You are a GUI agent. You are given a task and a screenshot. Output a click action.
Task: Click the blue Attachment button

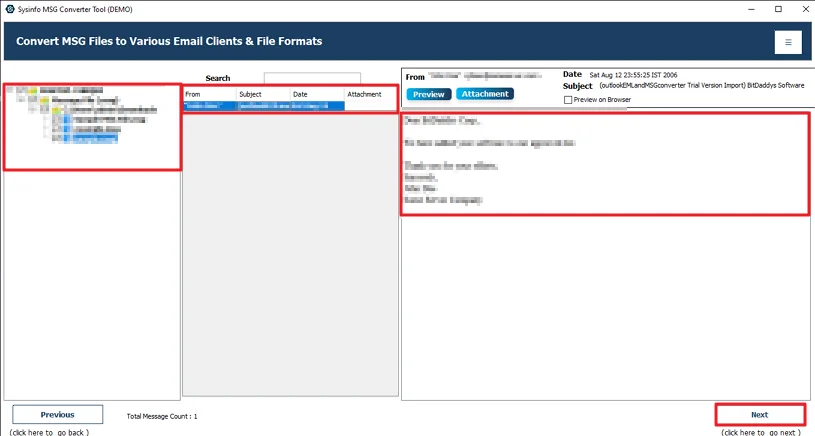(485, 94)
